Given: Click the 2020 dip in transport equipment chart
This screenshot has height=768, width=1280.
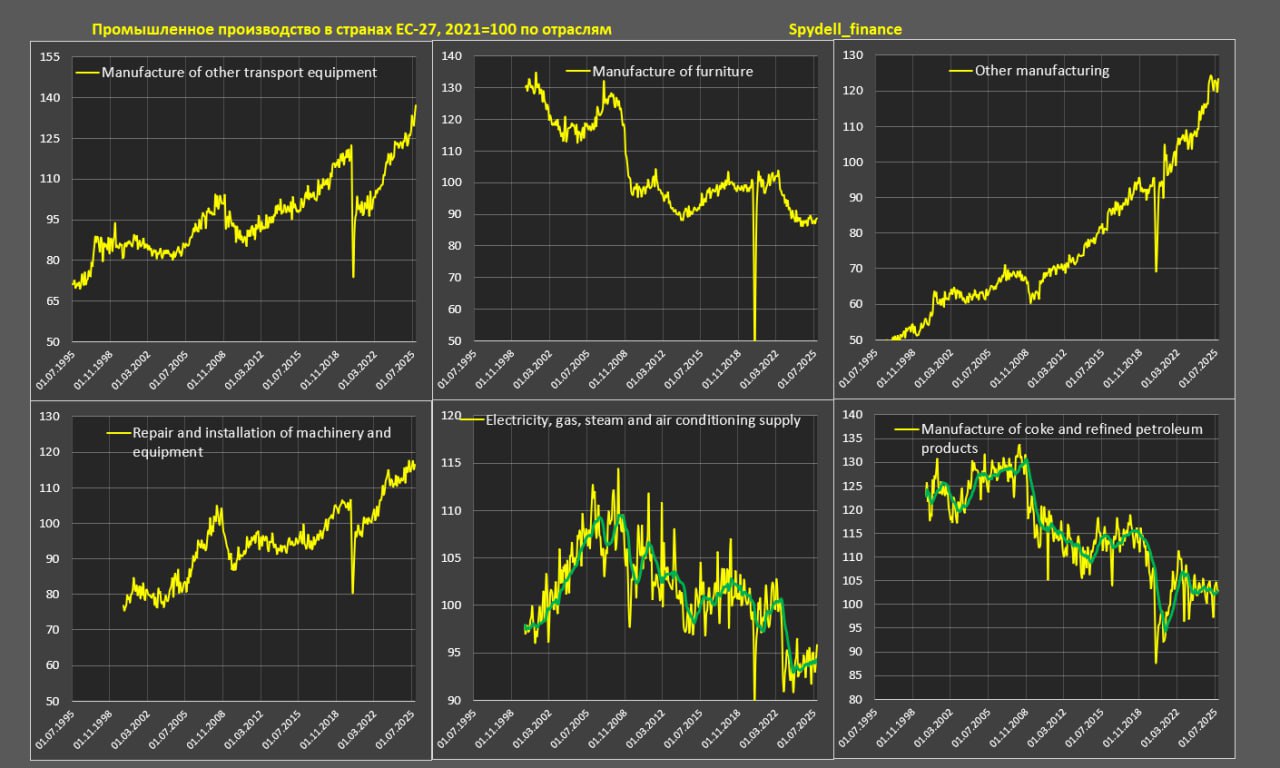Looking at the screenshot, I should coord(354,272).
